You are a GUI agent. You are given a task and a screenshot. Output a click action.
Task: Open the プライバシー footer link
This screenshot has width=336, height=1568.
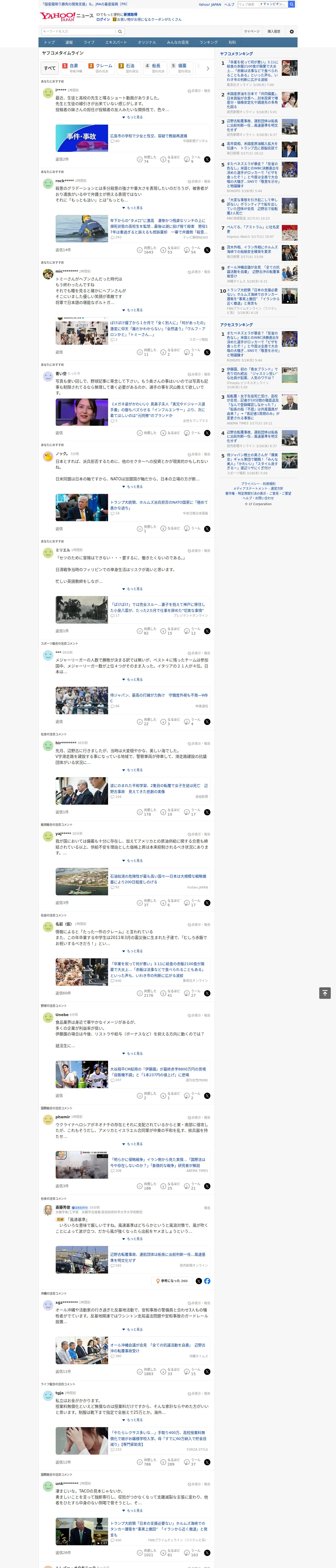pyautogui.click(x=249, y=484)
